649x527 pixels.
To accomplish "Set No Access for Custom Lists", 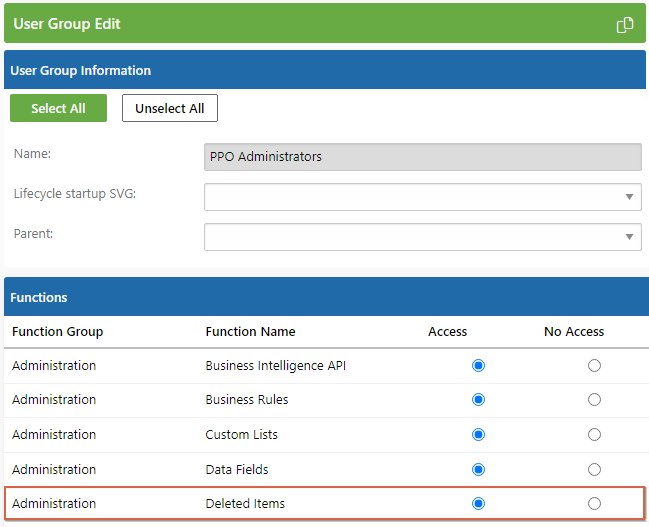I will (x=594, y=435).
